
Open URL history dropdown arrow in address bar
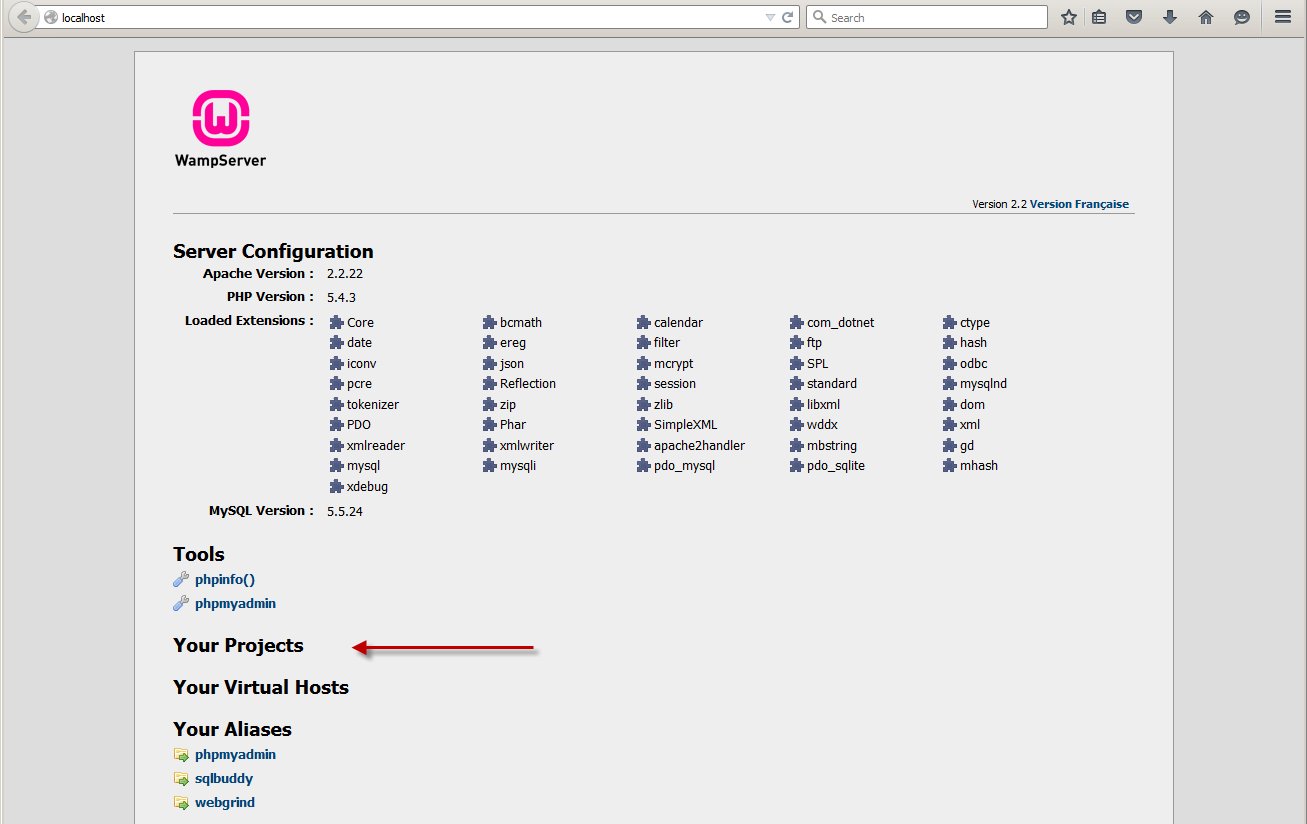770,17
